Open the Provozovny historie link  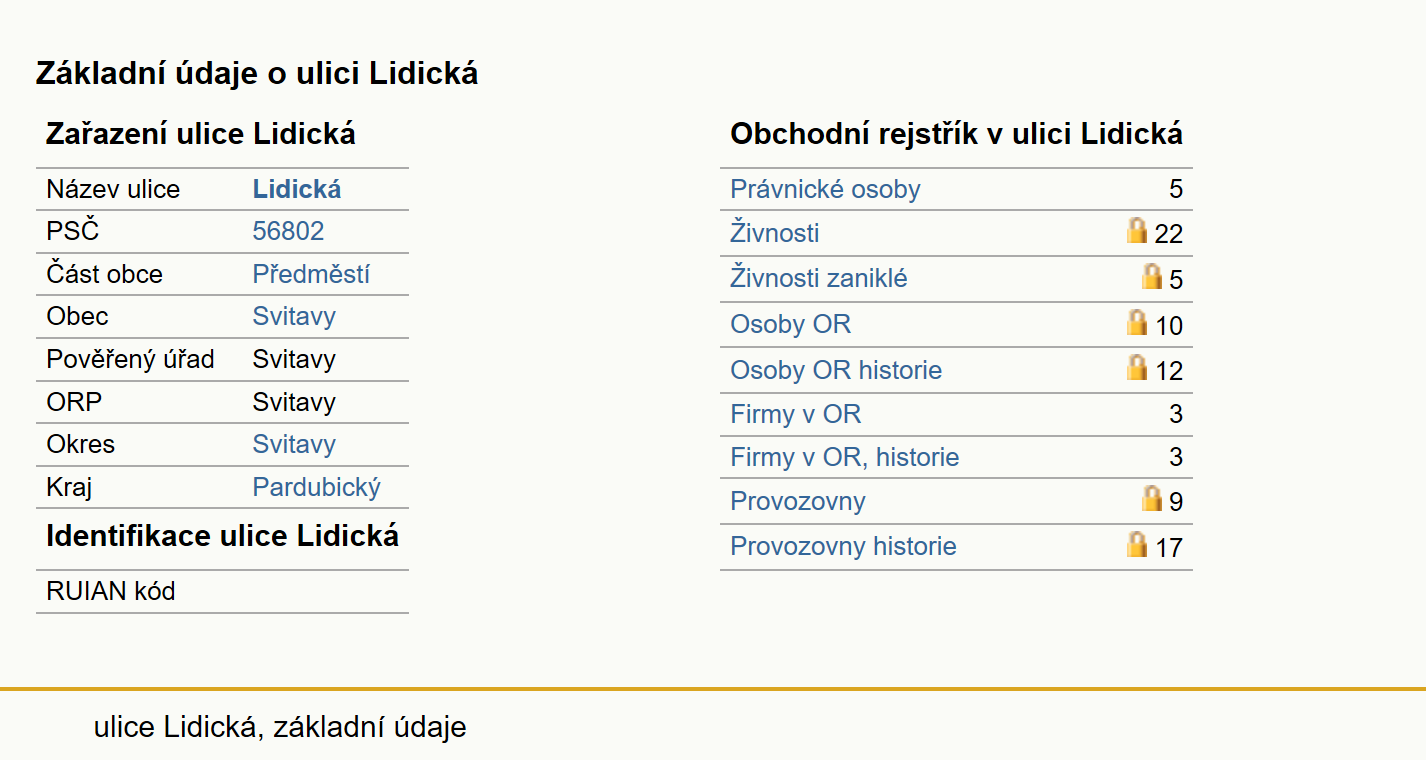click(x=843, y=546)
